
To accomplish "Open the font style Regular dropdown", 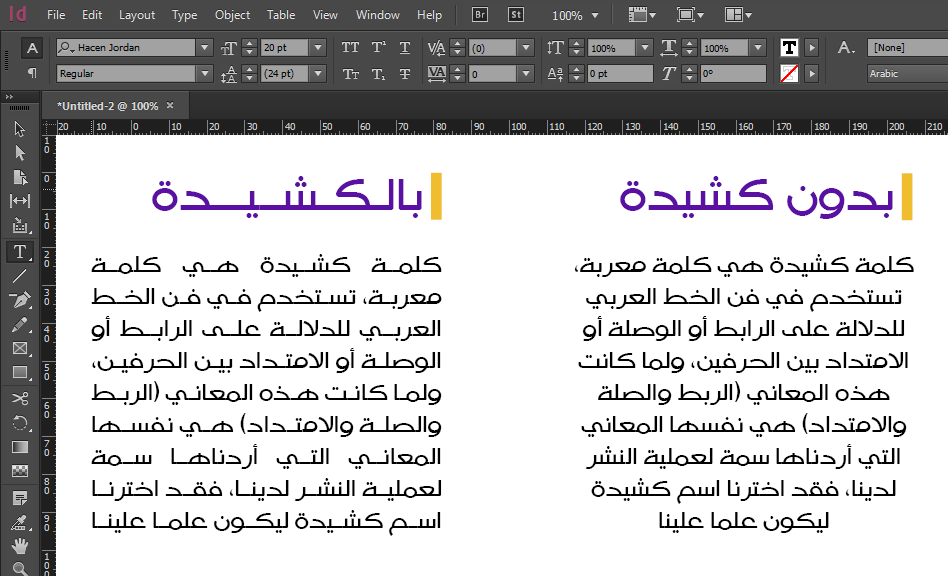I will tap(204, 74).
